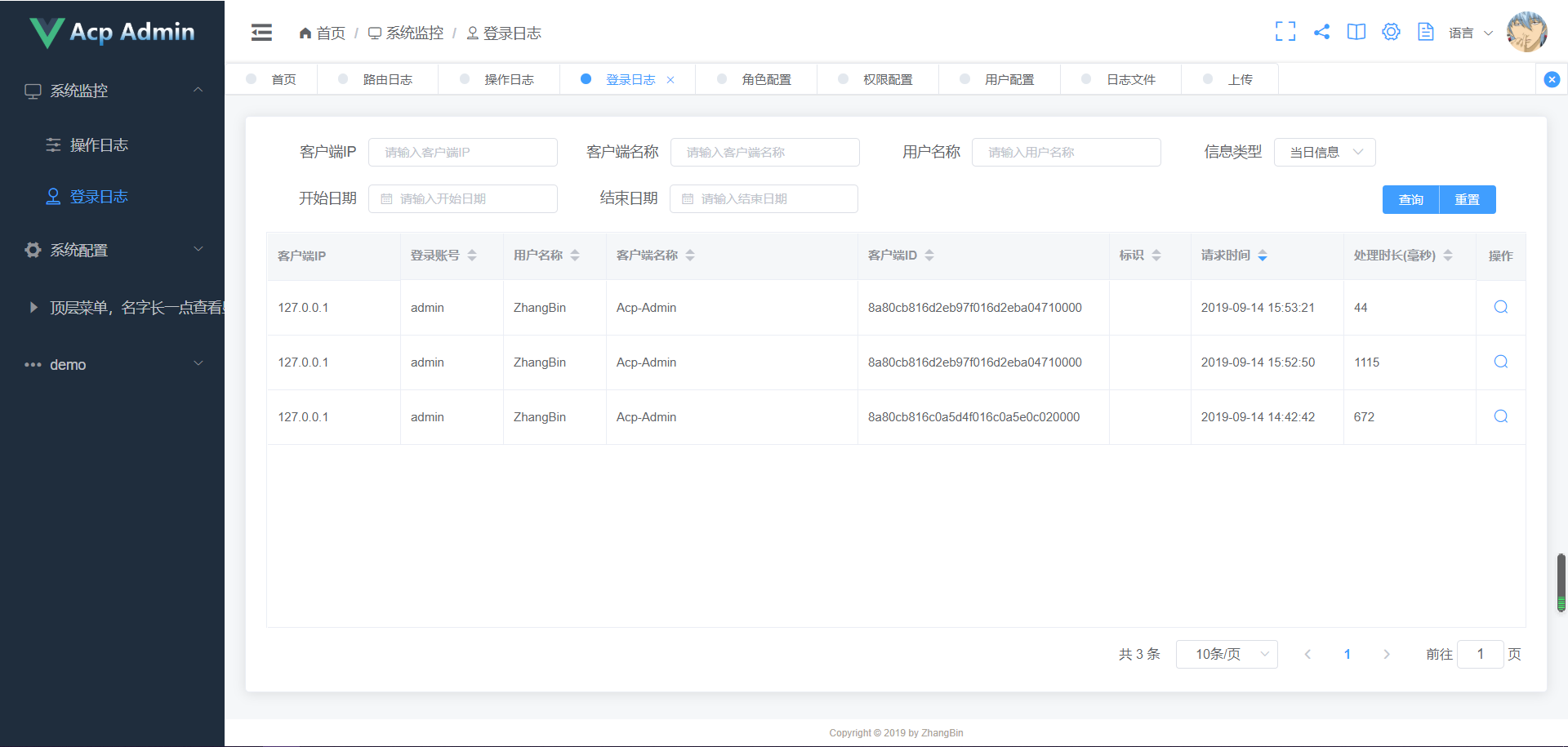This screenshot has height=747, width=1568.
Task: Expand the 系统配置 sidebar menu
Action: coord(113,250)
